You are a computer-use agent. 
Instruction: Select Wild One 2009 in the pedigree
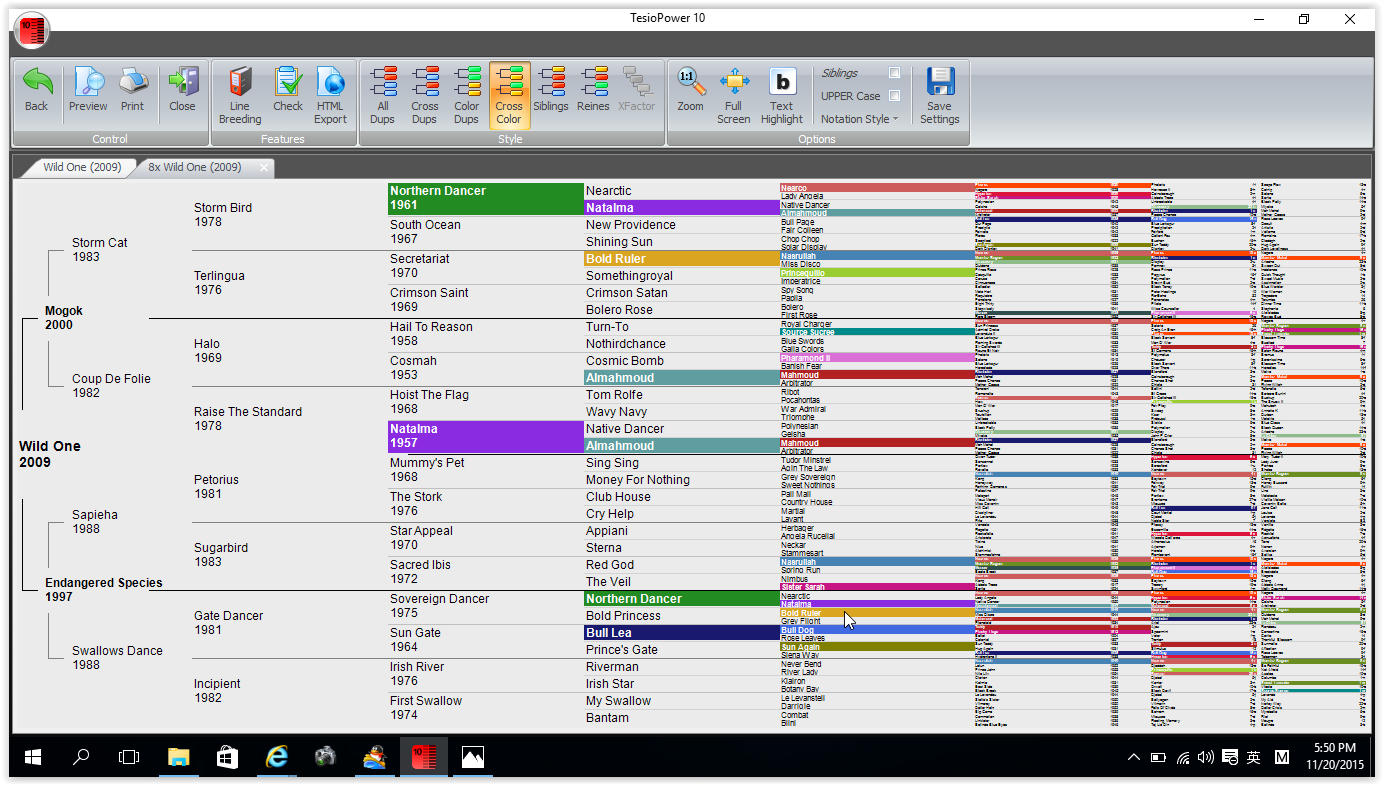tap(50, 454)
